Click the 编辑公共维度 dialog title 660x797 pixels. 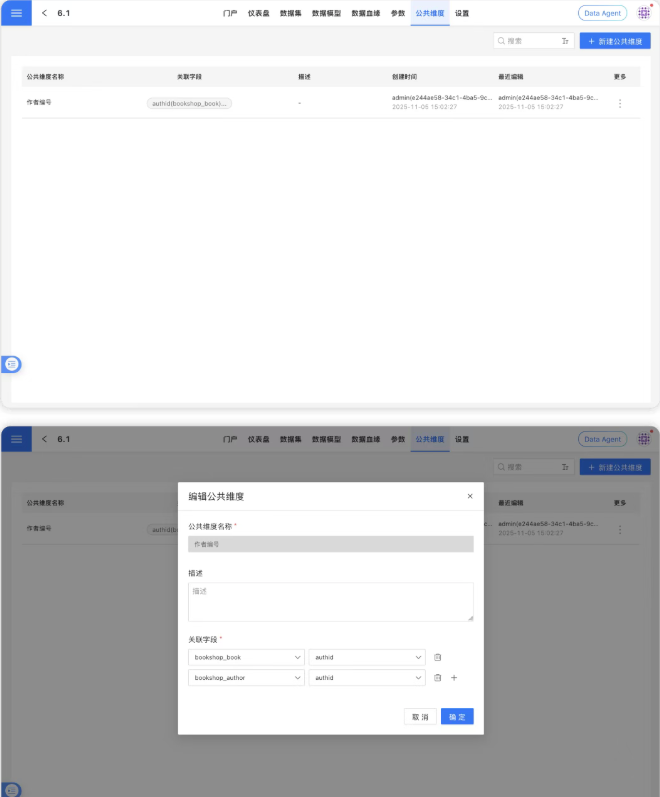pyautogui.click(x=216, y=496)
